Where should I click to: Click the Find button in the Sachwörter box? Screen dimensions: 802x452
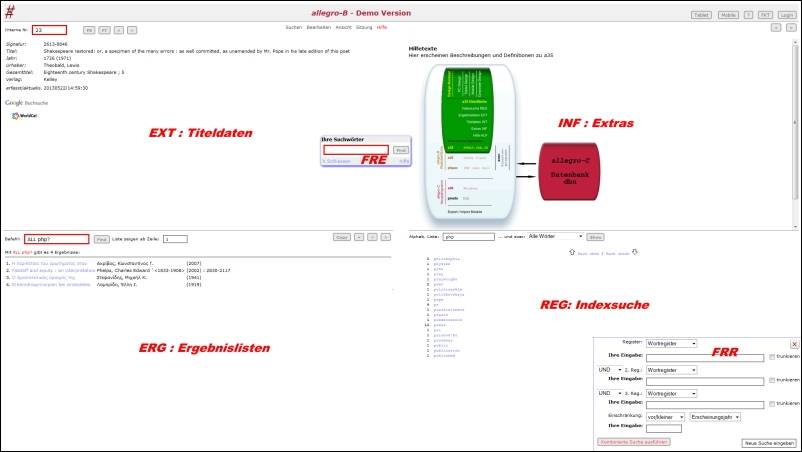click(401, 150)
